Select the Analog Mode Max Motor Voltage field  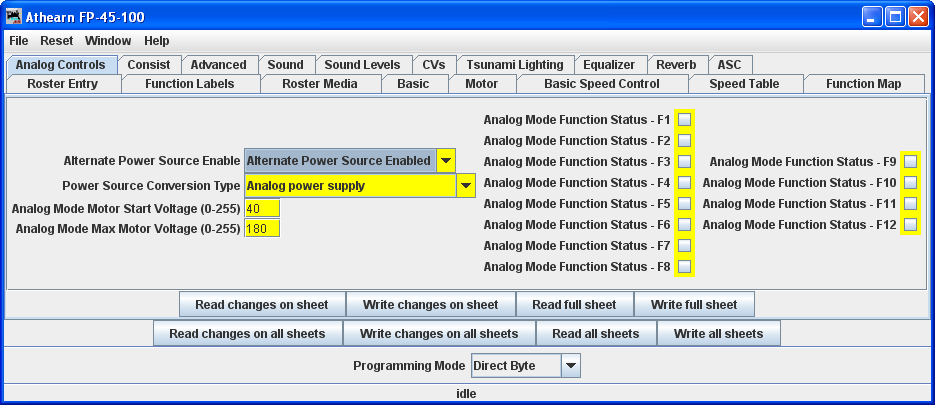(x=261, y=229)
